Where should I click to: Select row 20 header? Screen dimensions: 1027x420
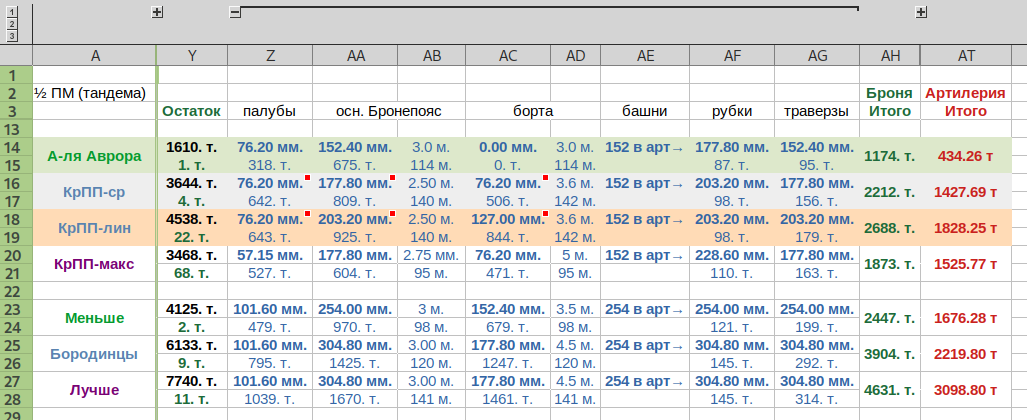pos(16,255)
